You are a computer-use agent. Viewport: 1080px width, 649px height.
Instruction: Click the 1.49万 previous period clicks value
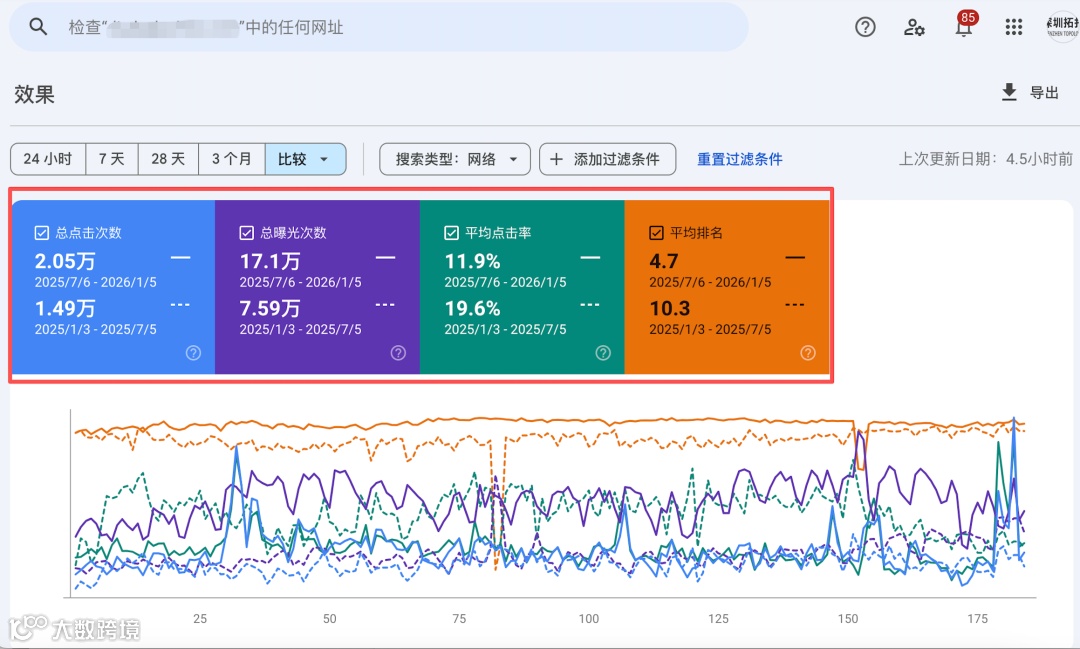[x=65, y=308]
